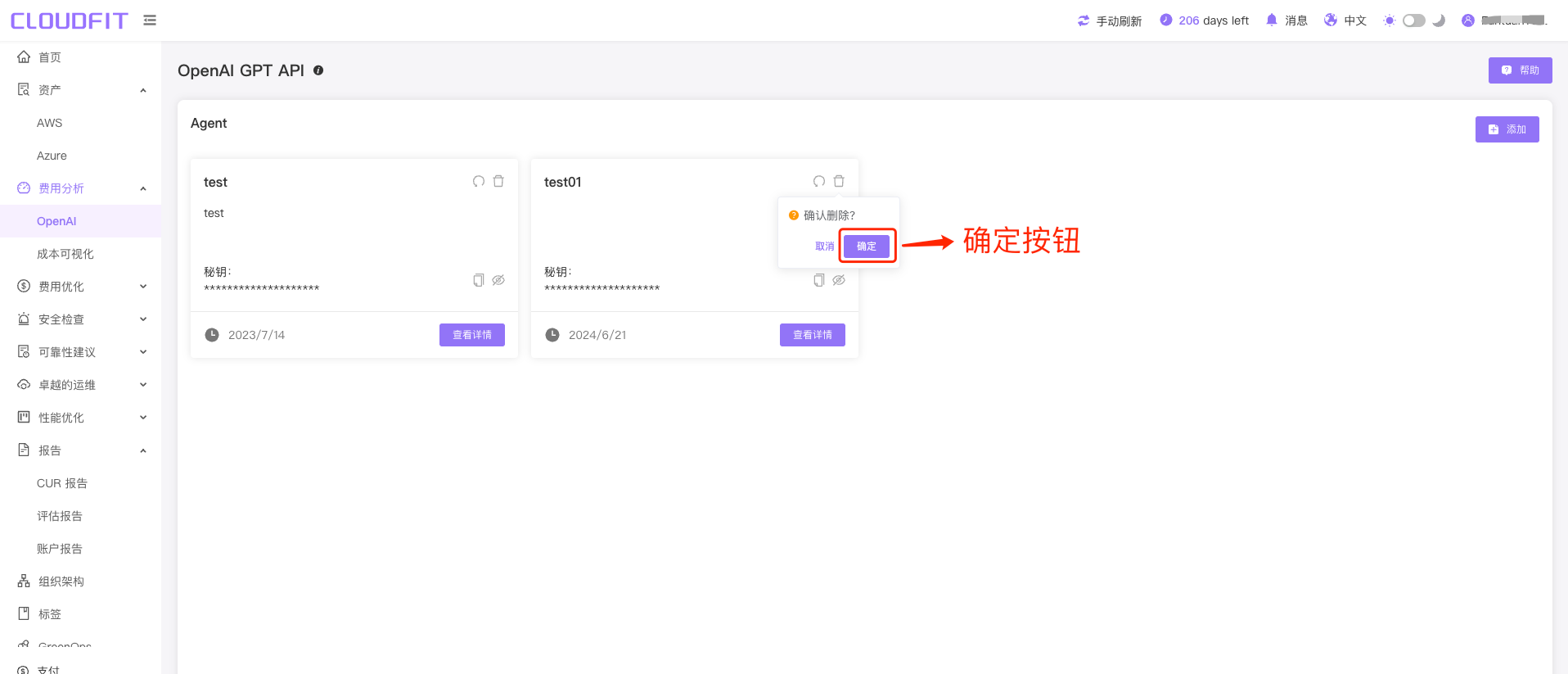This screenshot has height=674, width=1568.
Task: Change language via 中文 globe
Action: click(1345, 20)
